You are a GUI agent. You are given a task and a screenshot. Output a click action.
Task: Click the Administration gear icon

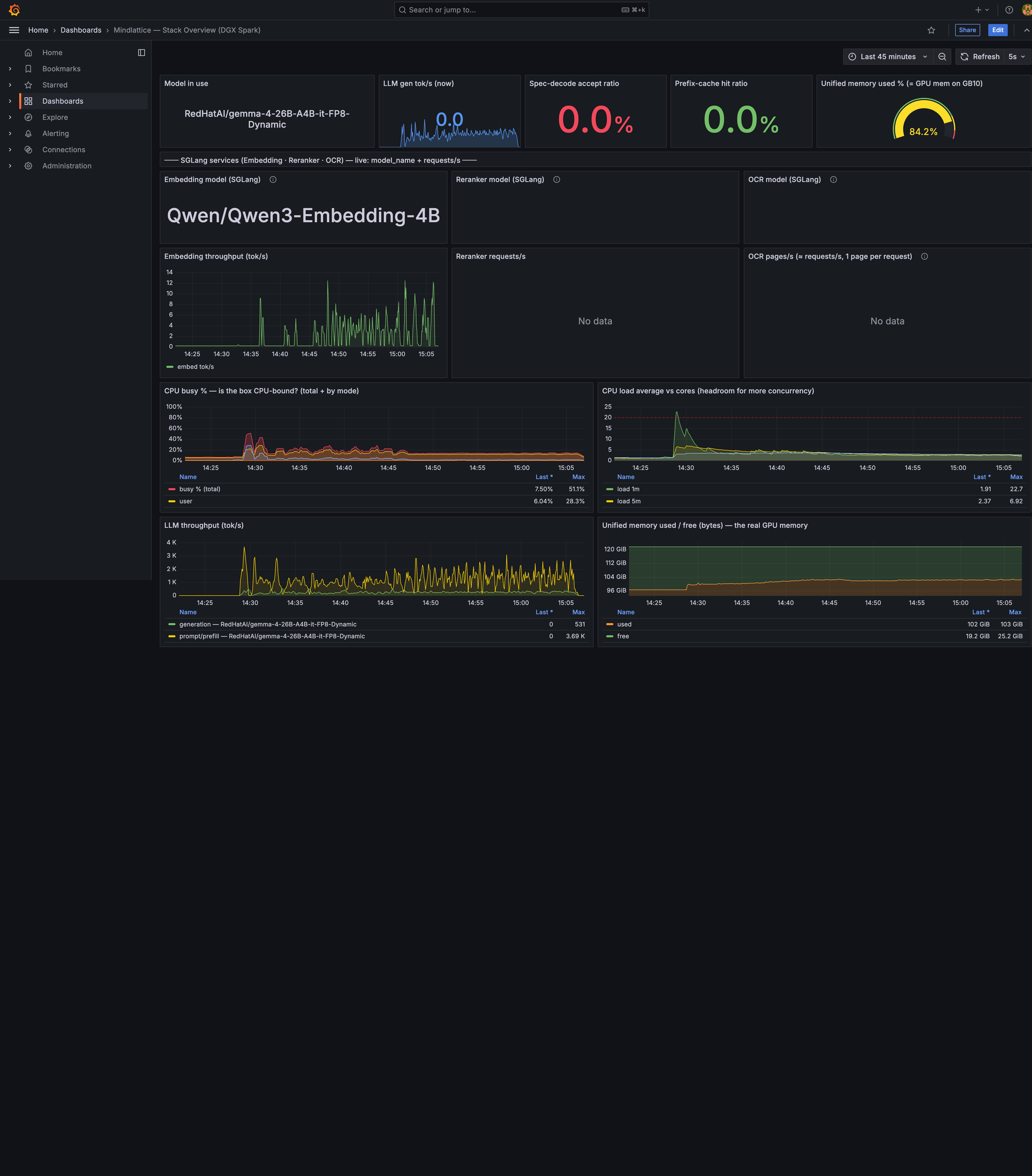28,166
